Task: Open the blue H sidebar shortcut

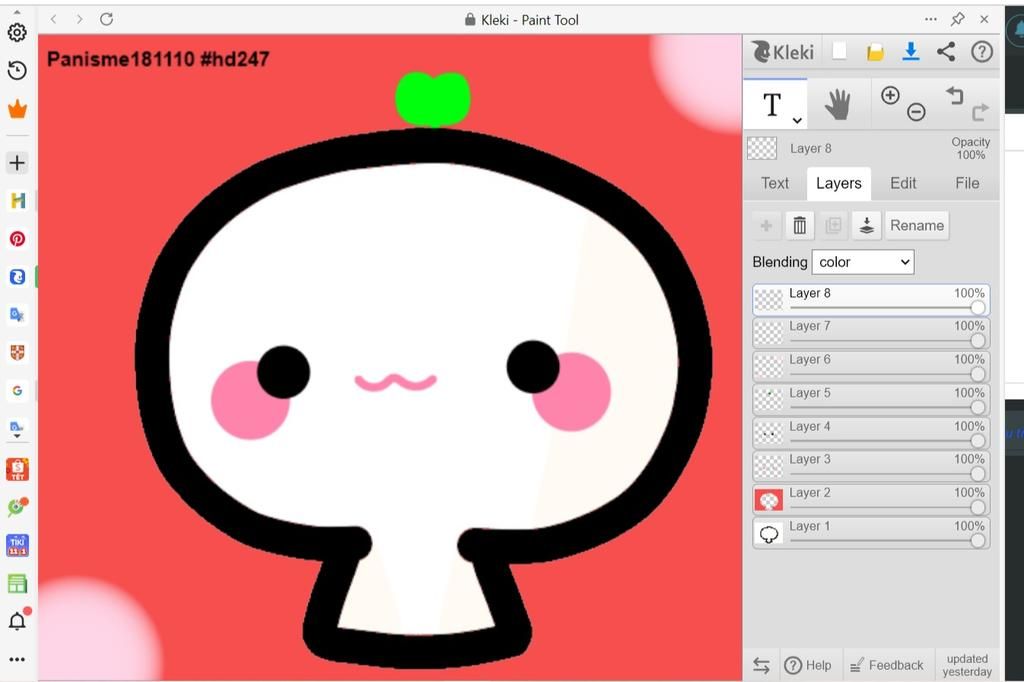Action: 17,201
